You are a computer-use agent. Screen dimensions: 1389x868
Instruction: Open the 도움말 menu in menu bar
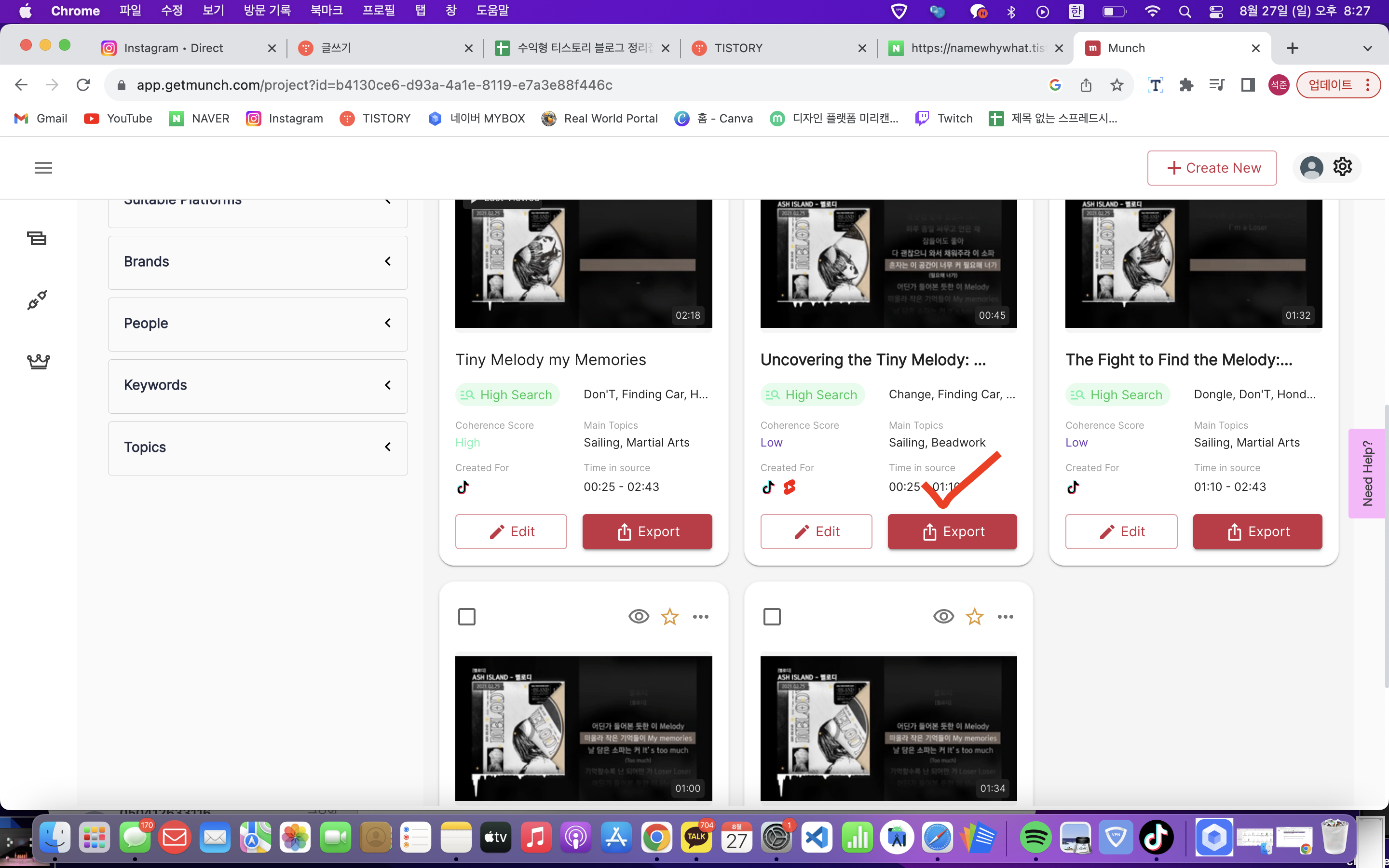pos(492,11)
